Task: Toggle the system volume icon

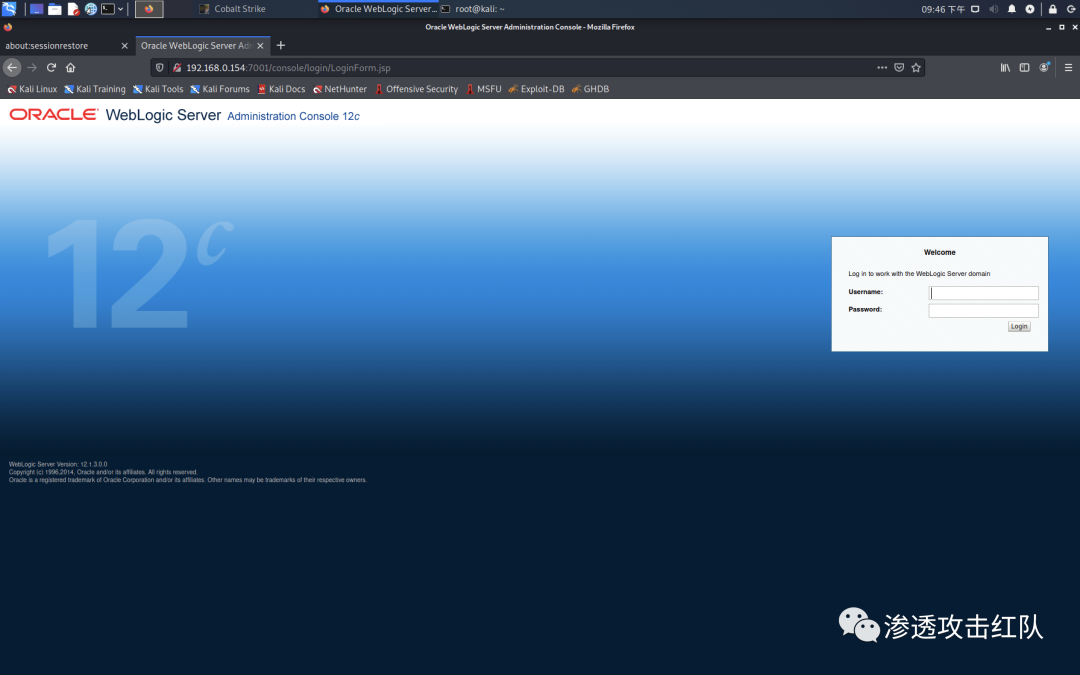Action: (993, 9)
